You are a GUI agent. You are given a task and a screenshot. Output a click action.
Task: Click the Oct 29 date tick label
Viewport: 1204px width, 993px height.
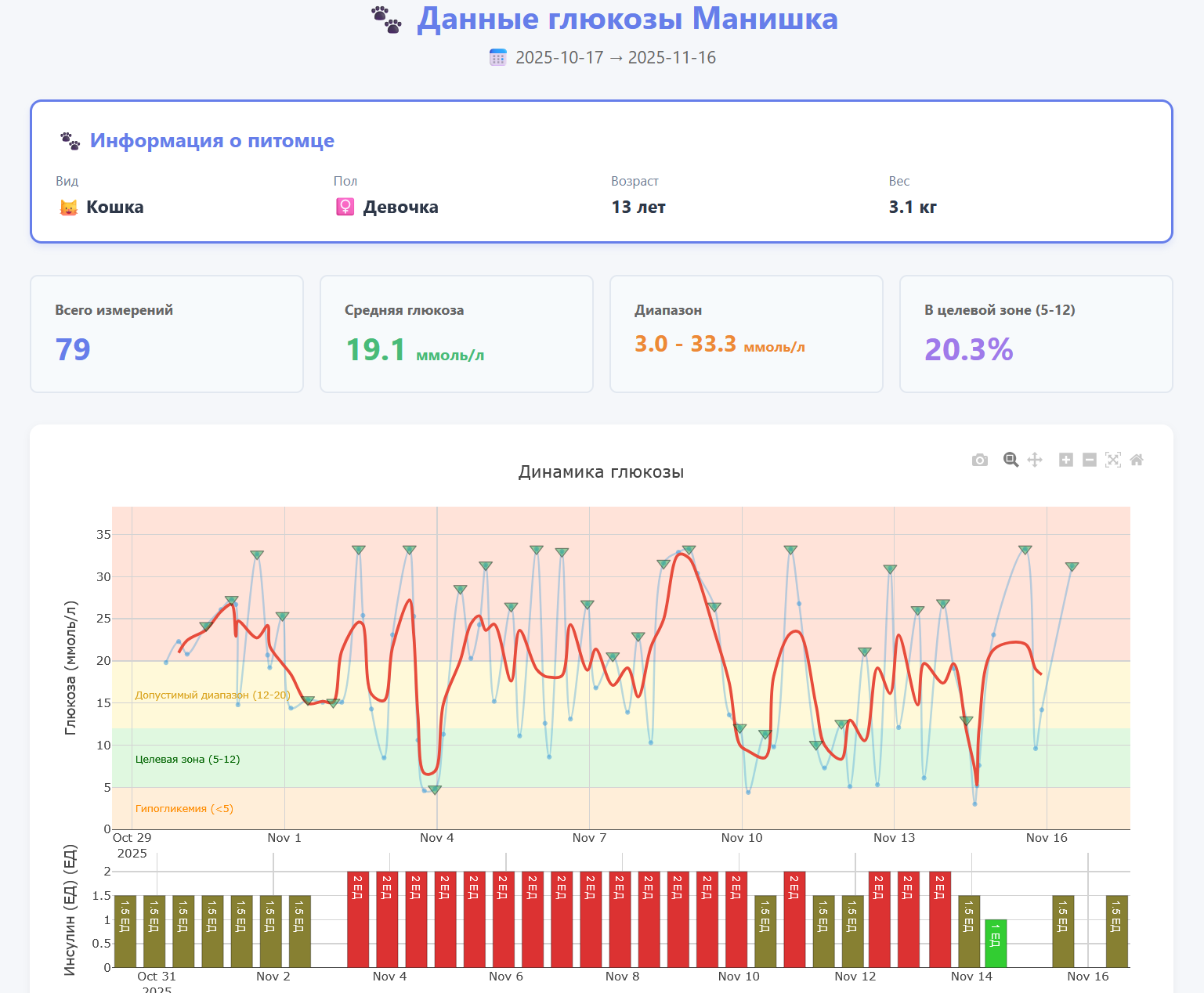(132, 838)
